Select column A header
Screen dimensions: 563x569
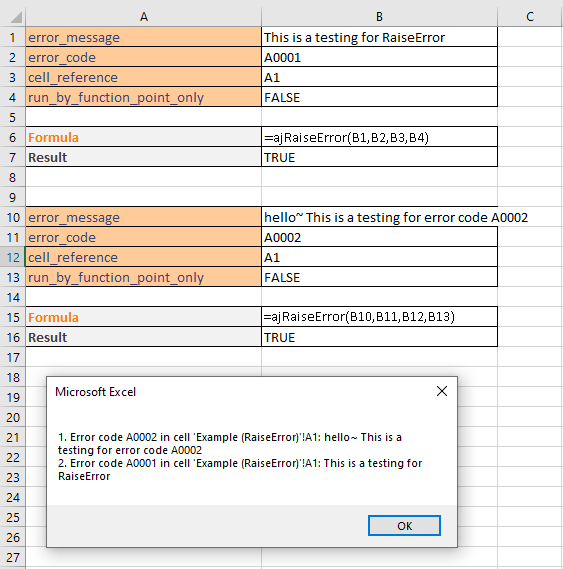[x=144, y=17]
